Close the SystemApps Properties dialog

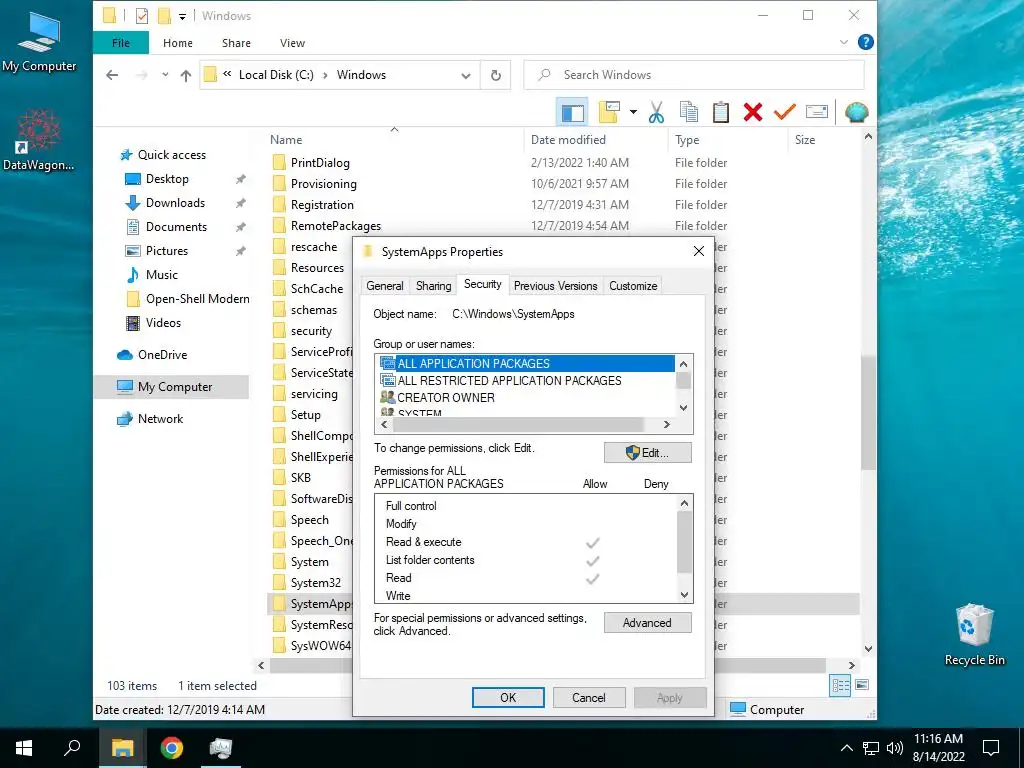698,251
